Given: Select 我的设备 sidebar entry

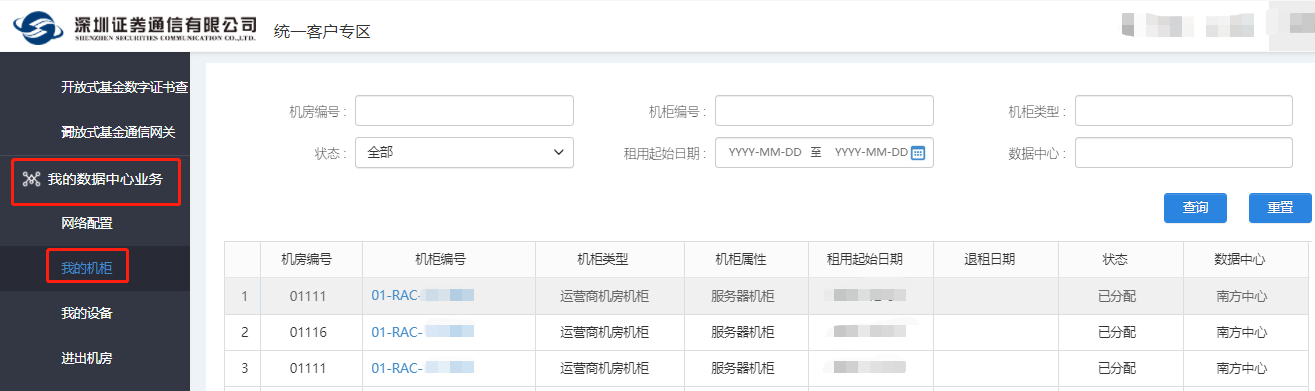Looking at the screenshot, I should [x=87, y=313].
